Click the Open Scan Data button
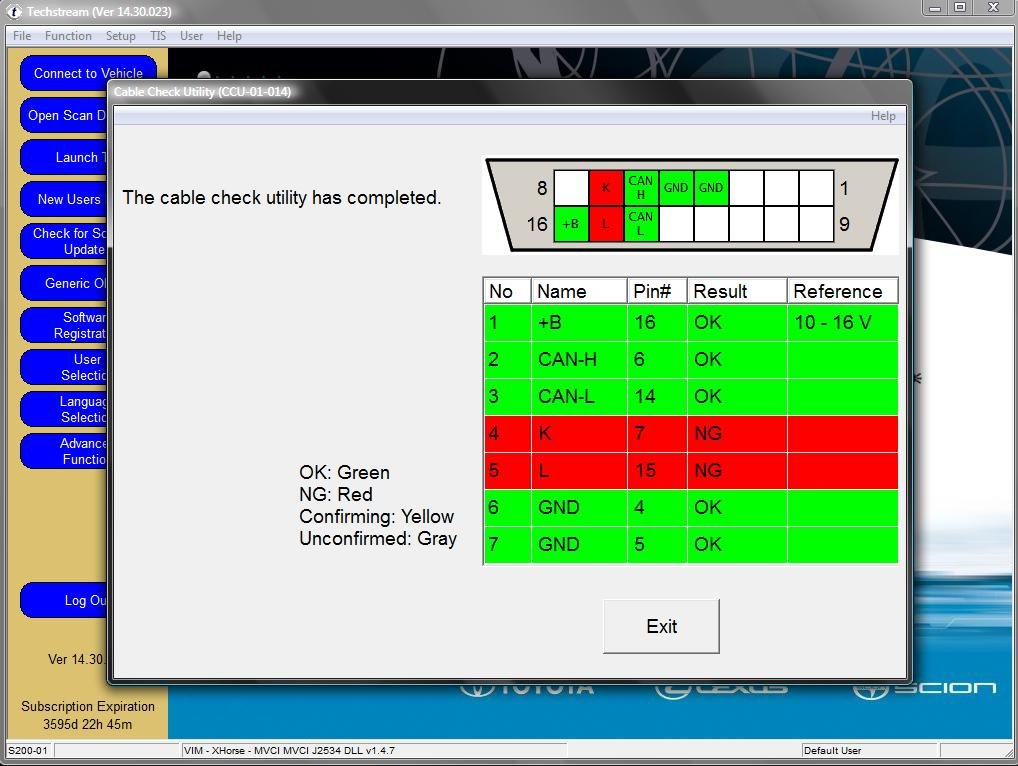The image size is (1018, 766). (64, 115)
